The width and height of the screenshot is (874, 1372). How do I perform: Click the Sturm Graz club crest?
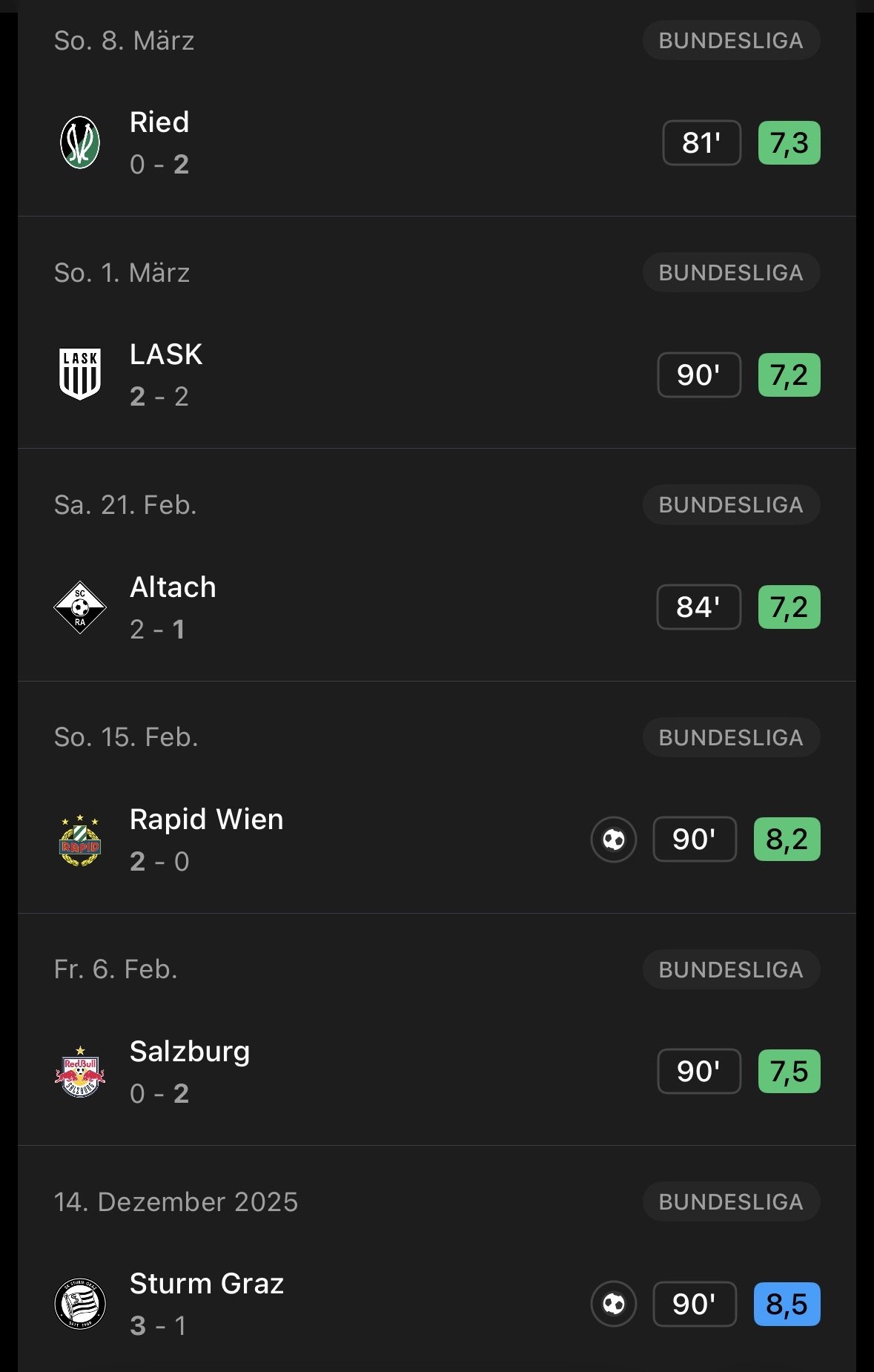(80, 1304)
